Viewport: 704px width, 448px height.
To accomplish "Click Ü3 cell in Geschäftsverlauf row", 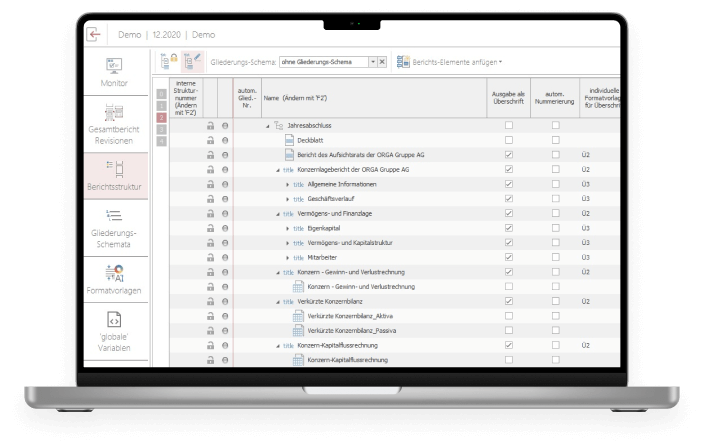I will tap(585, 198).
